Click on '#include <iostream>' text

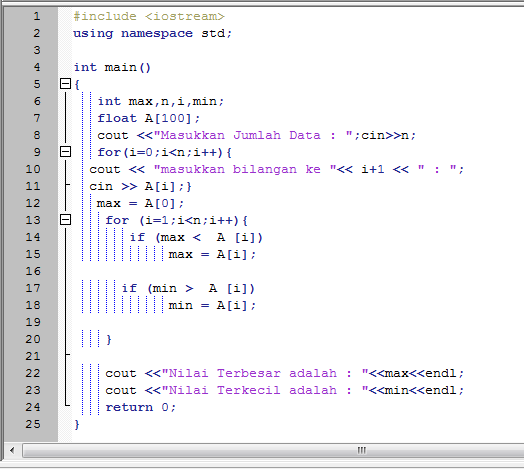pos(149,16)
